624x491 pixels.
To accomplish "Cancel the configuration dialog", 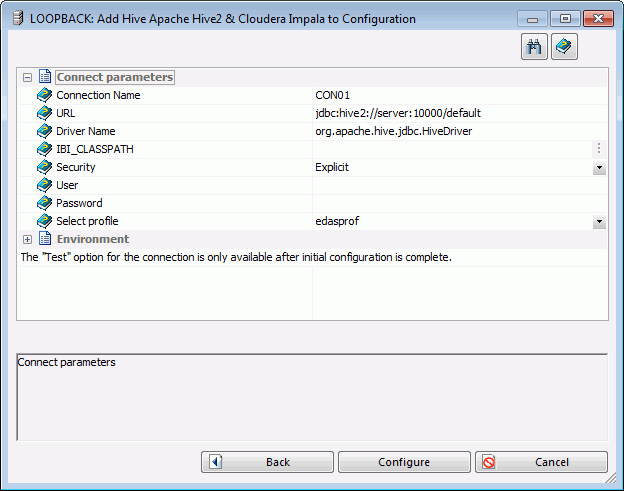I will [x=541, y=462].
